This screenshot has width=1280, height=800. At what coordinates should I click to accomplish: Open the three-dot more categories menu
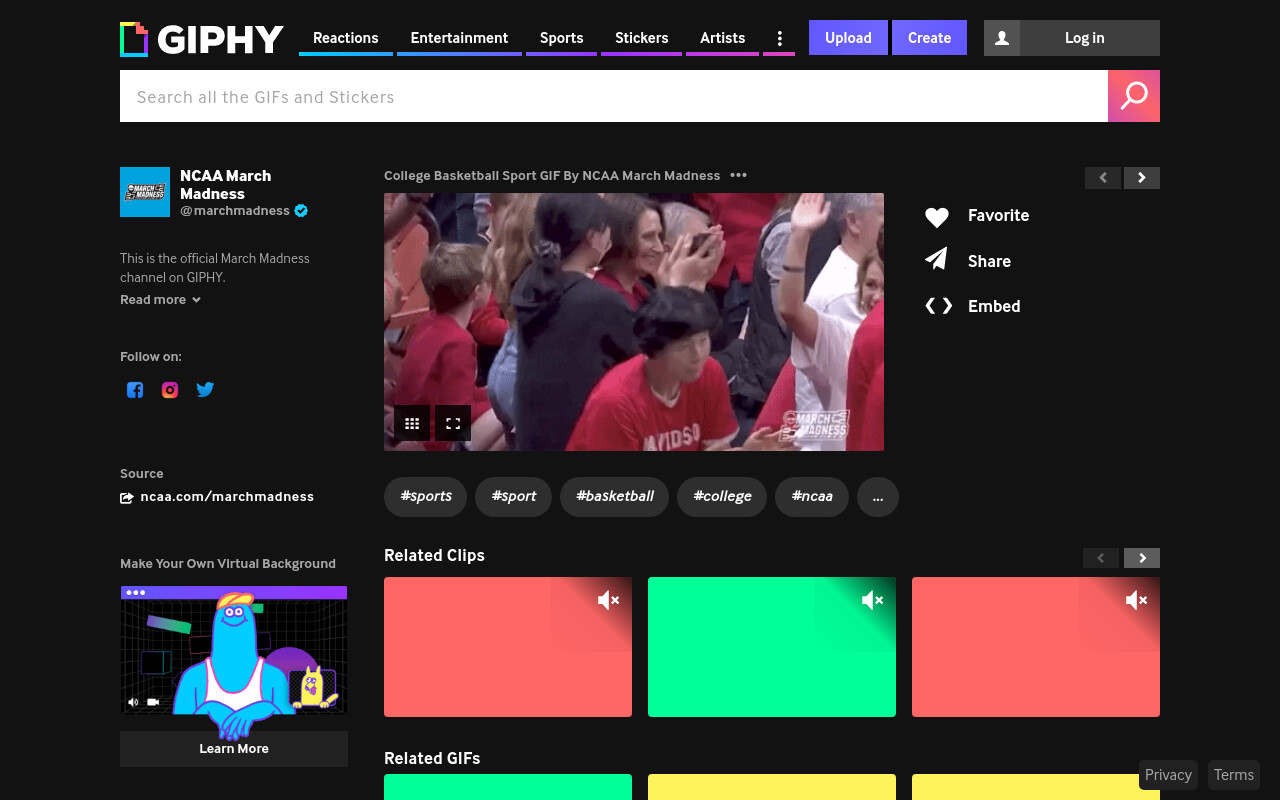click(x=779, y=38)
